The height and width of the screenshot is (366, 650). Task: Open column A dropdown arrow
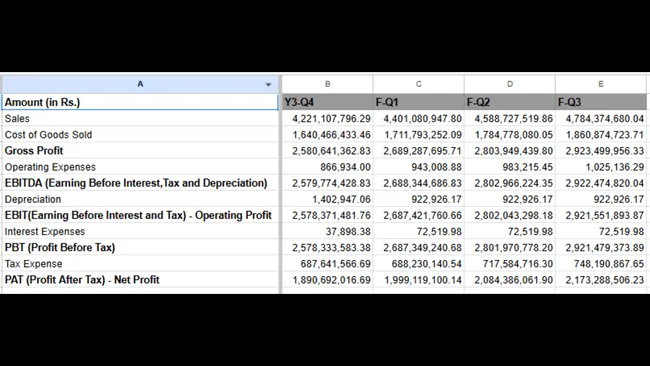coord(268,85)
